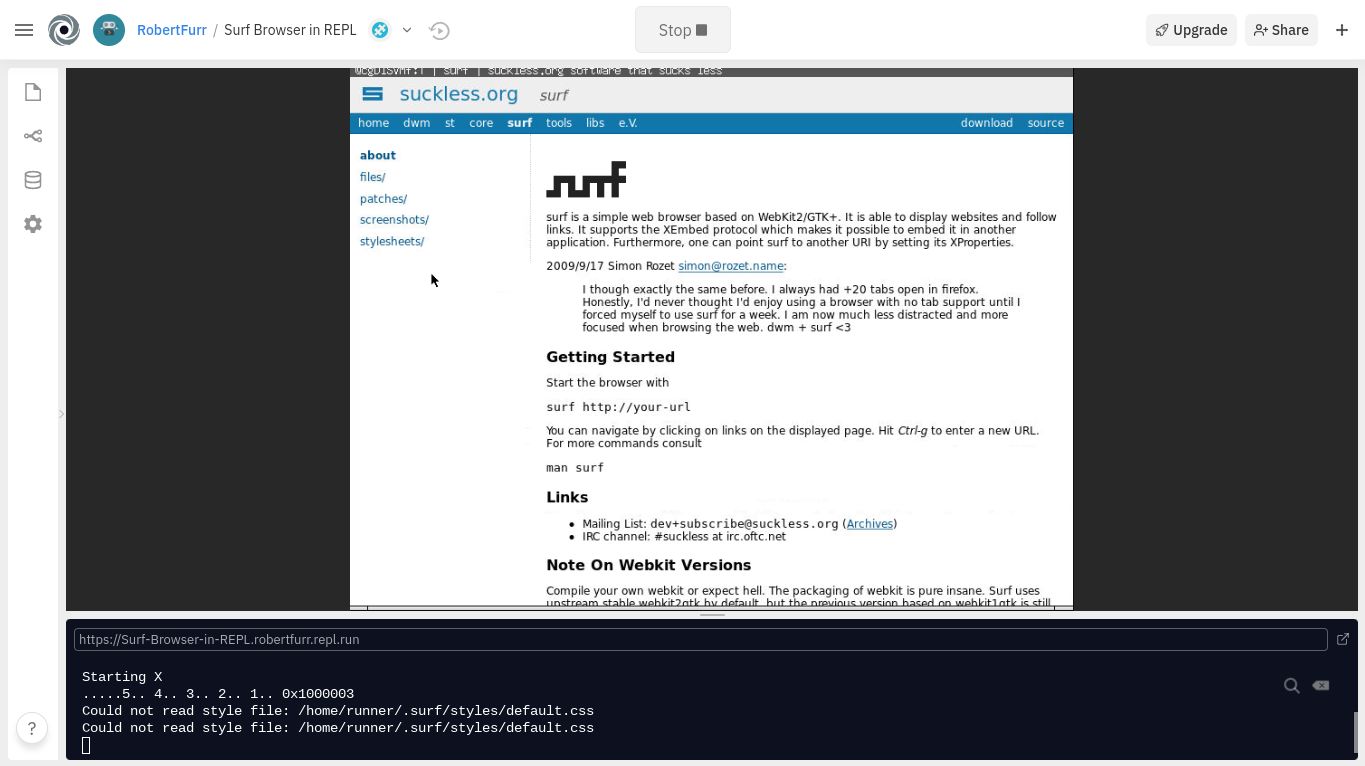Screen dimensions: 1365x766
Task: Expand the repl name dropdown chevron
Action: pyautogui.click(x=407, y=30)
